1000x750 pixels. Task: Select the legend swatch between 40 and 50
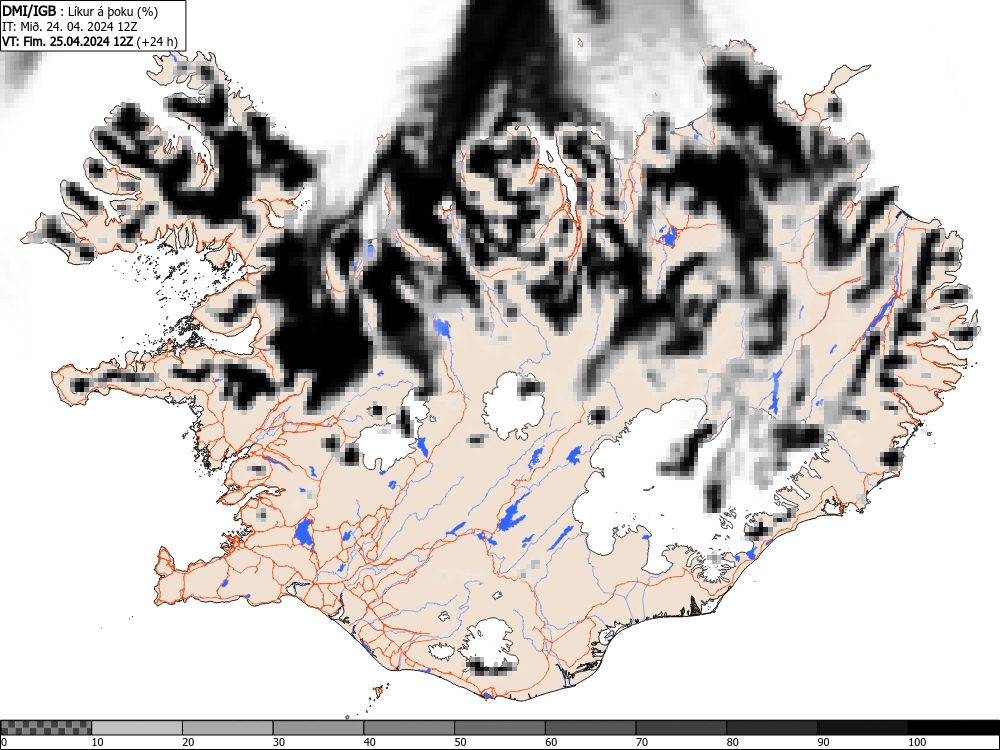click(x=409, y=728)
